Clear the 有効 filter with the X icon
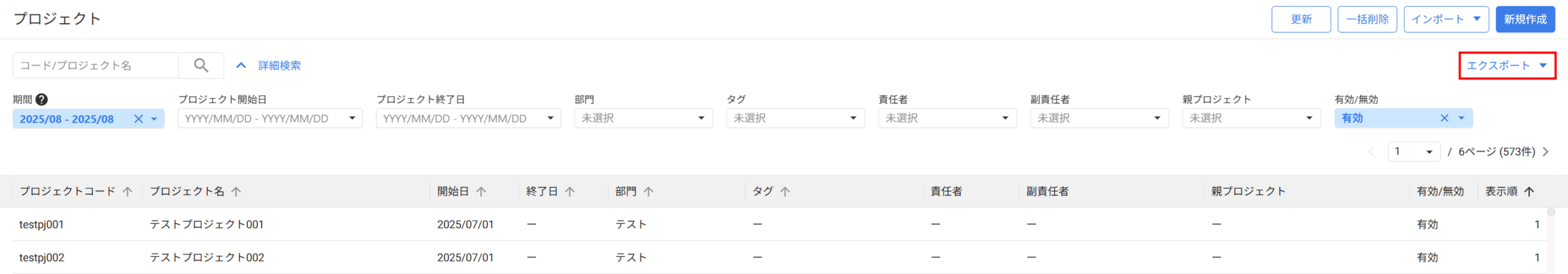The width and height of the screenshot is (1568, 274). [1444, 118]
